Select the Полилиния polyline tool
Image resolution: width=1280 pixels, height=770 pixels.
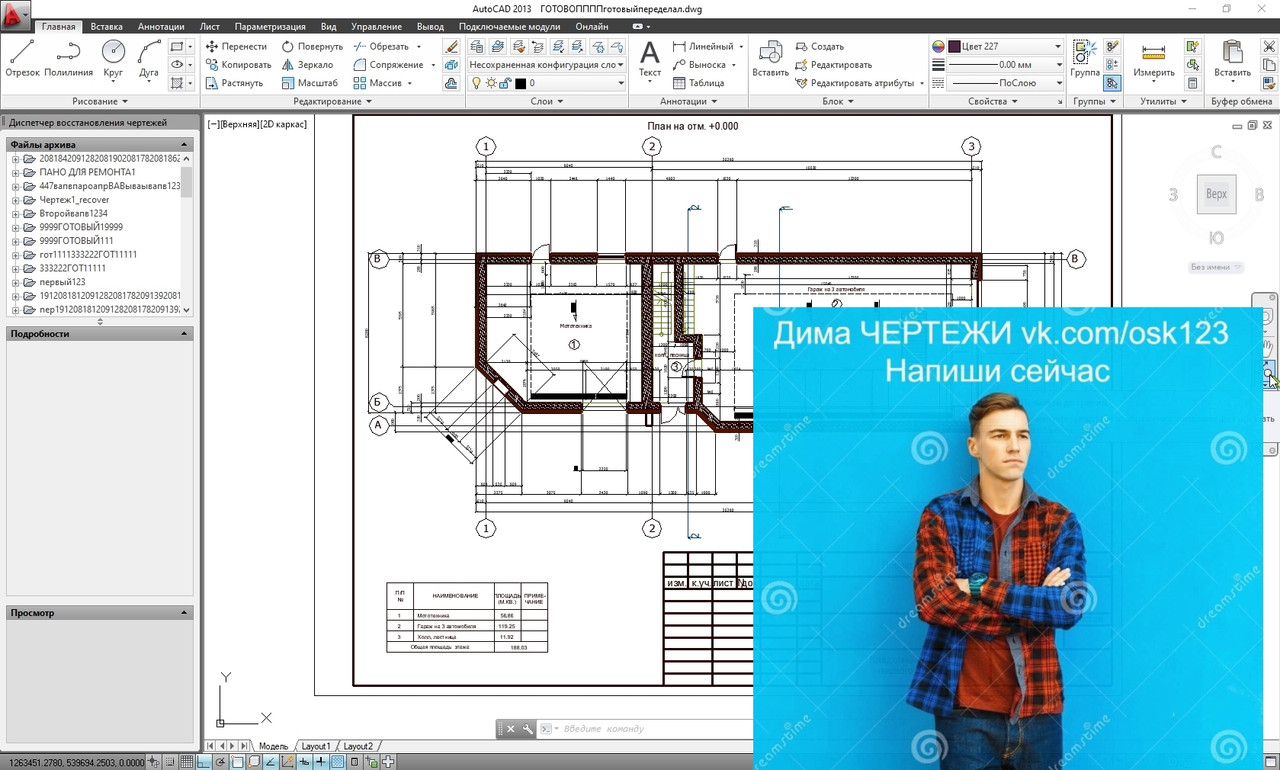(69, 59)
